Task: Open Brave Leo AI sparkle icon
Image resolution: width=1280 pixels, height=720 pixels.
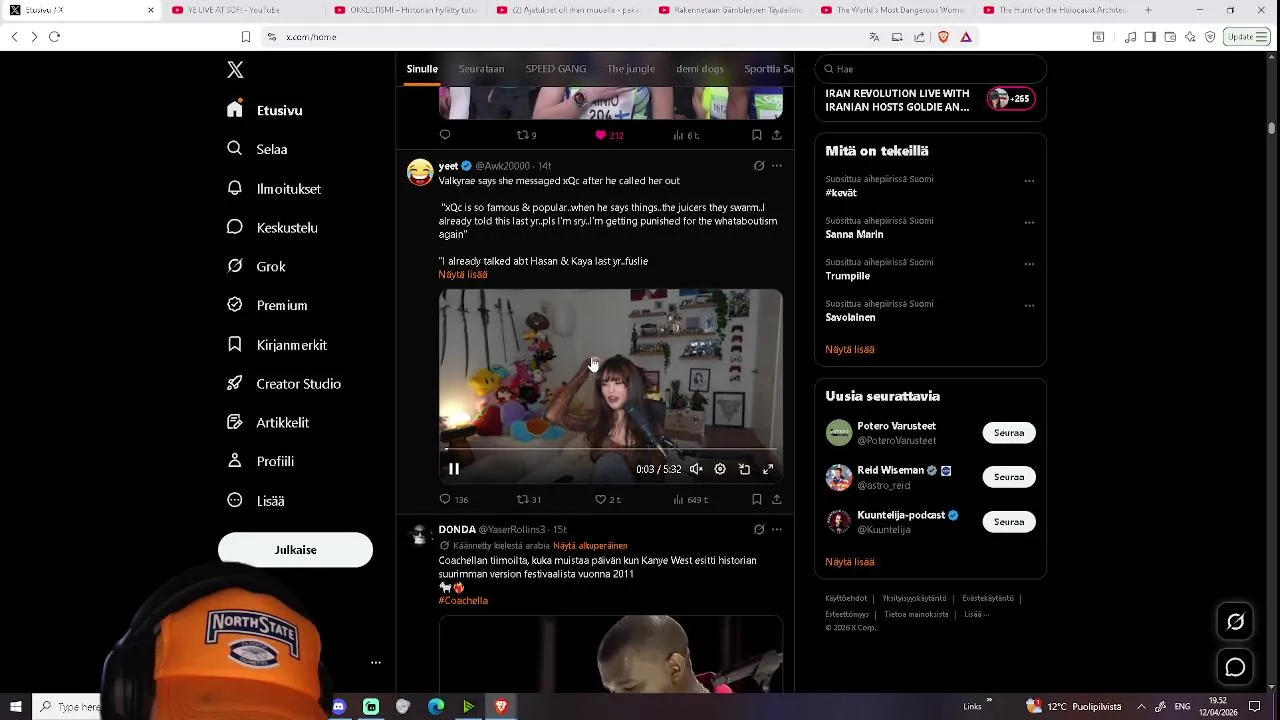Action: (1190, 37)
